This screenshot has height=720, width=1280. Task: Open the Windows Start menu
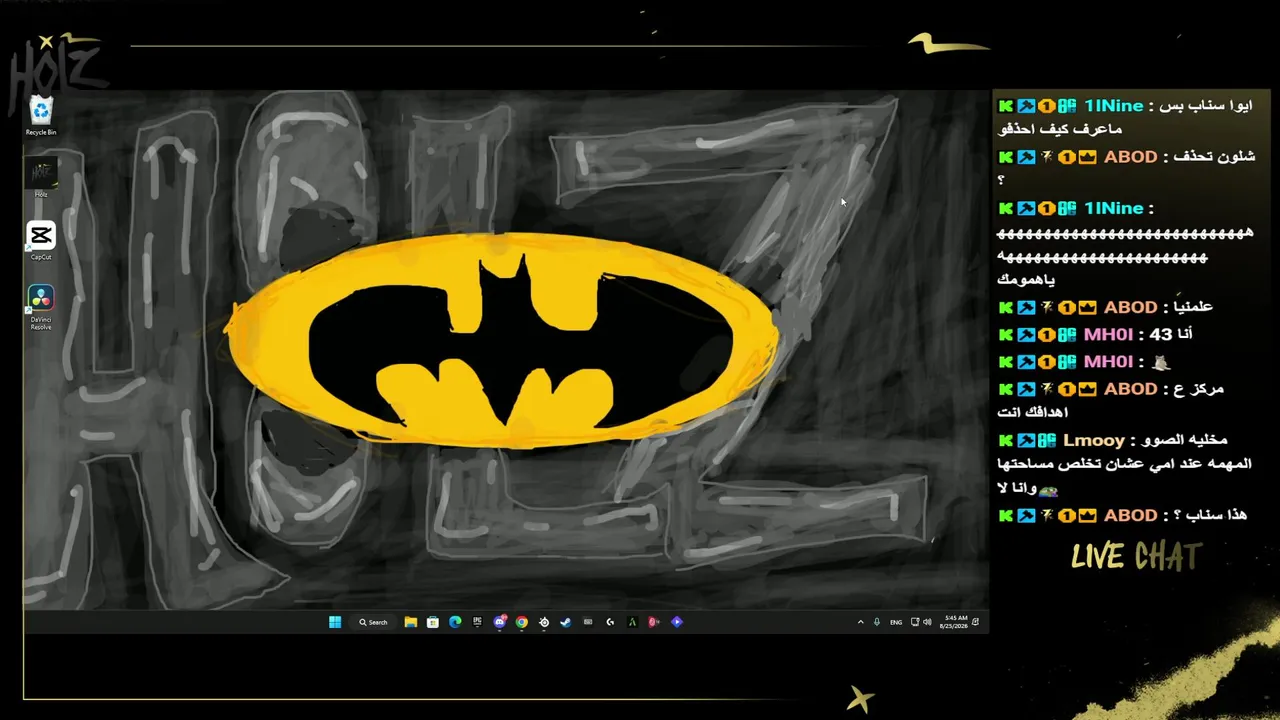[x=335, y=622]
